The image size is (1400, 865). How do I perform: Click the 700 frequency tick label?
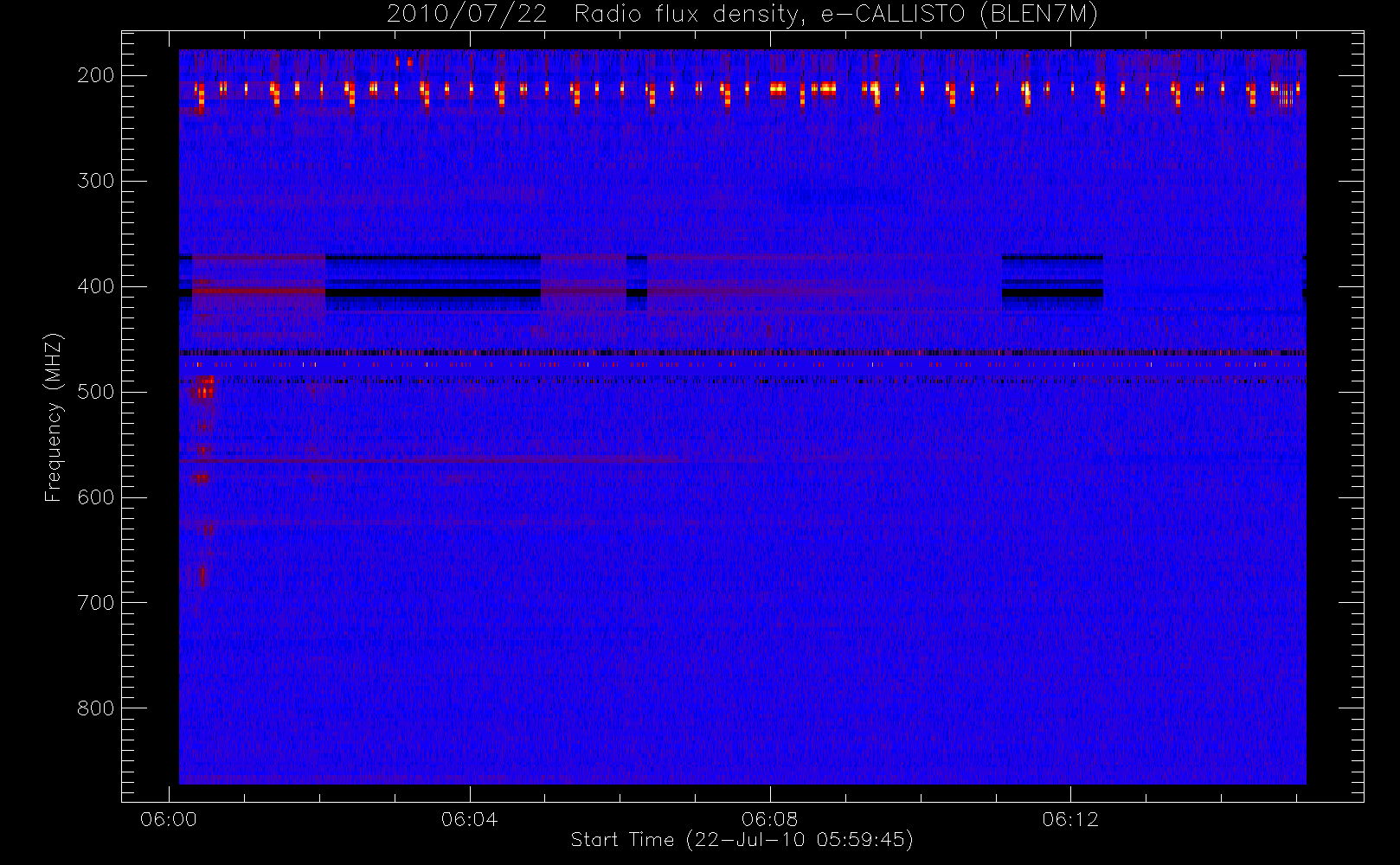pos(95,603)
